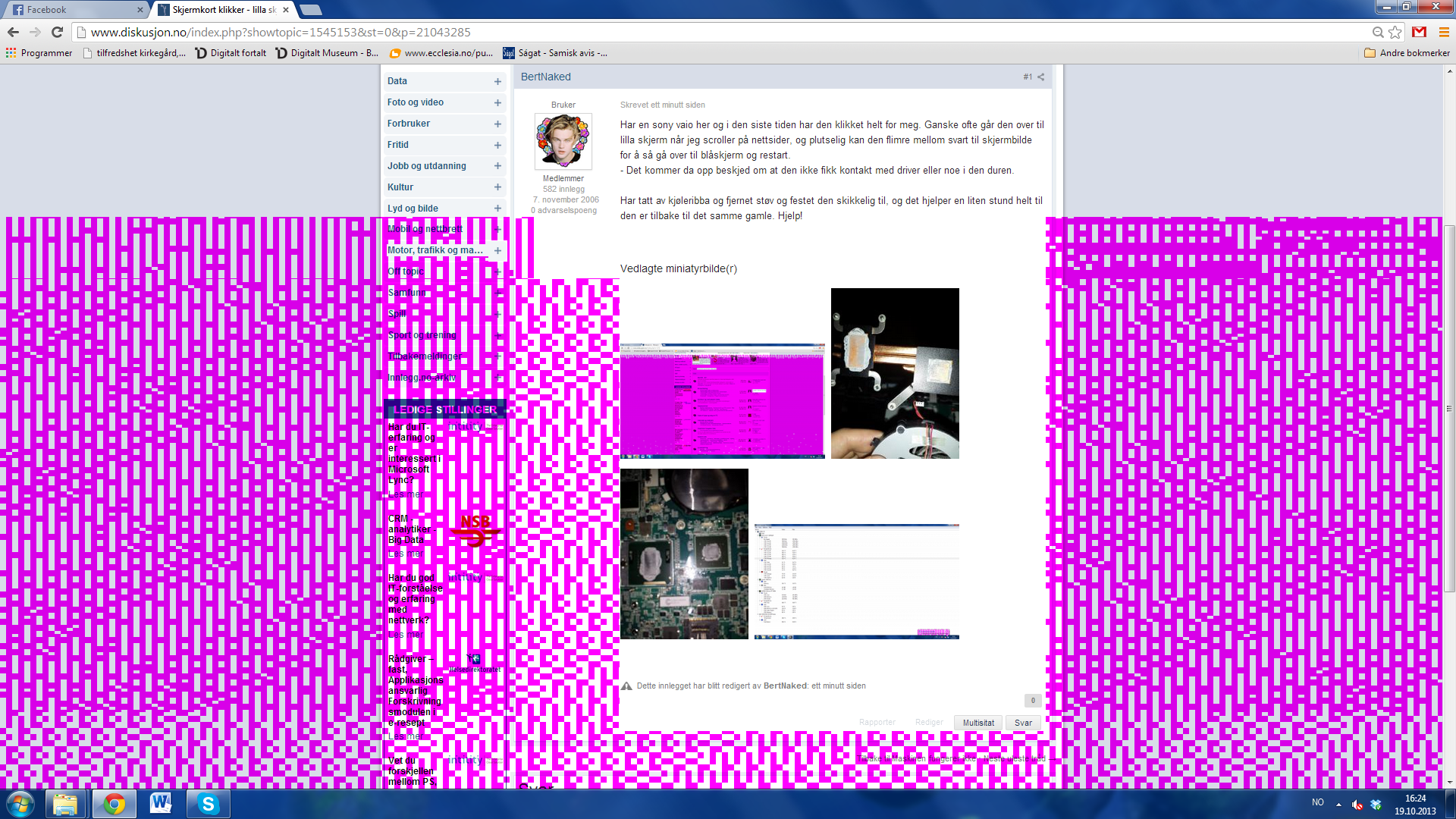Expand the Jobb og utdanning category
Viewport: 1456px width, 819px height.
[497, 166]
